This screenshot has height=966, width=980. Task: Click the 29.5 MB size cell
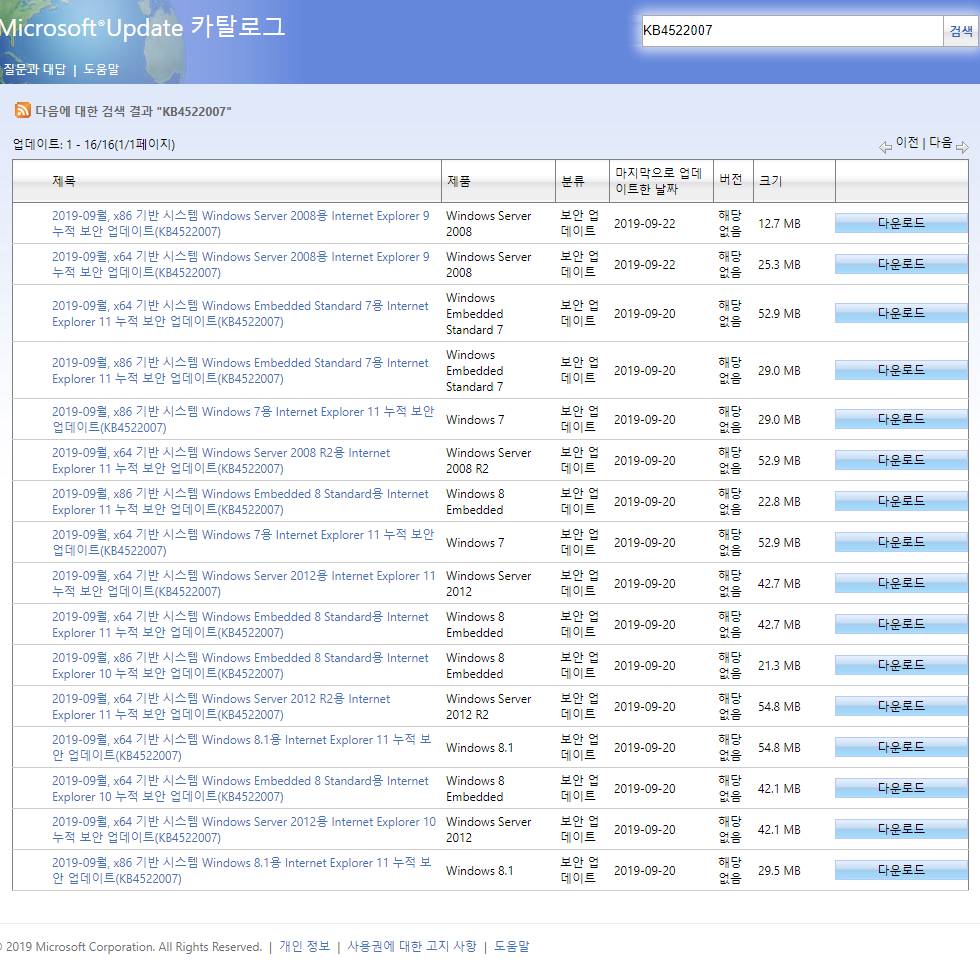click(779, 871)
